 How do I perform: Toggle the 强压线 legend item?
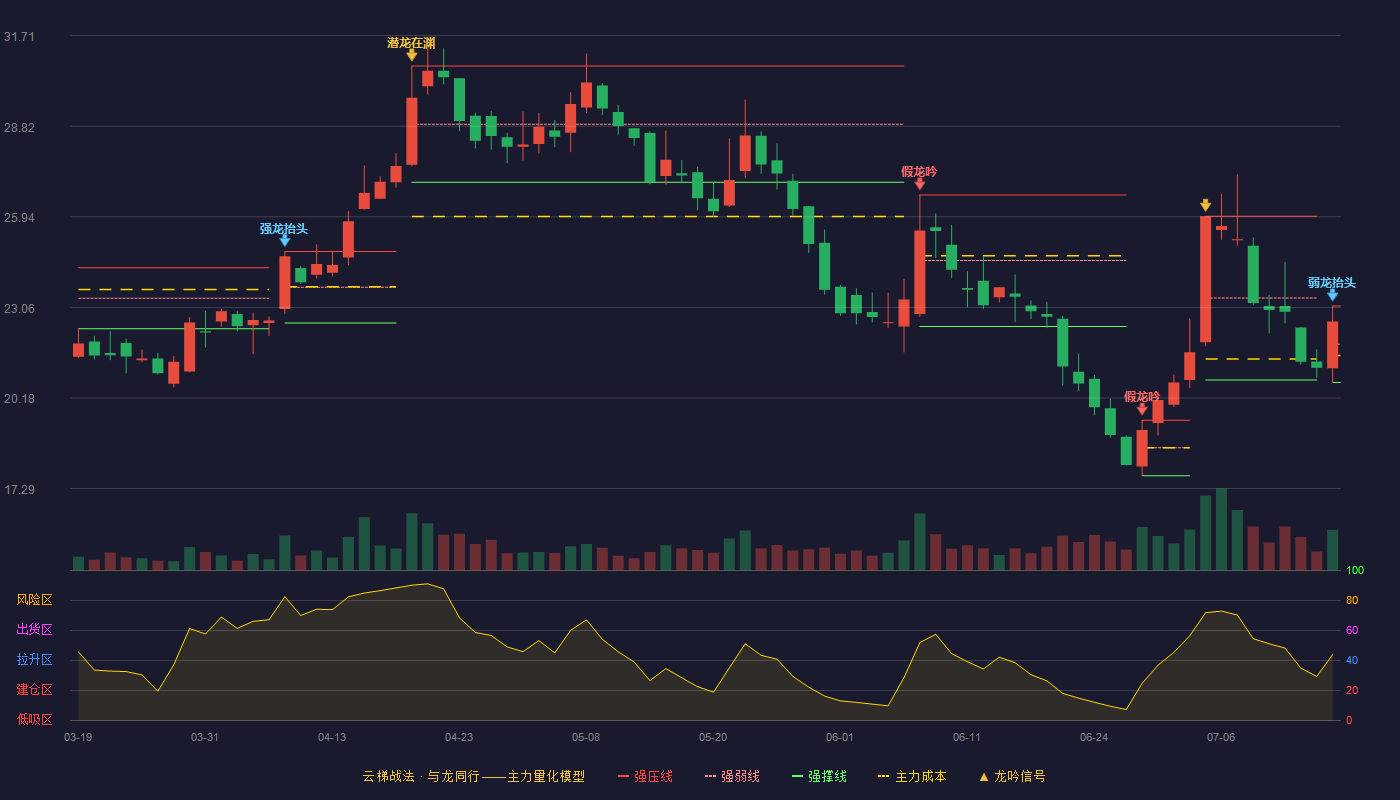click(645, 776)
